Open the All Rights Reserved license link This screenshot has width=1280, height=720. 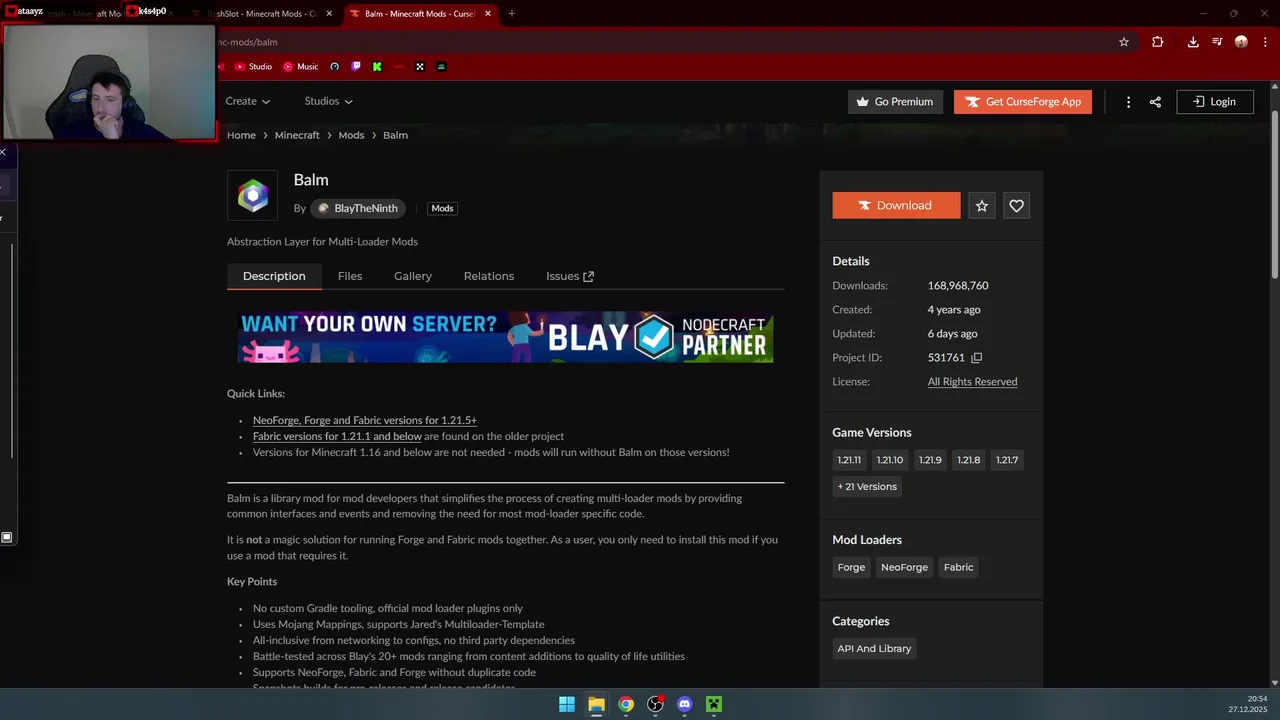pyautogui.click(x=972, y=382)
